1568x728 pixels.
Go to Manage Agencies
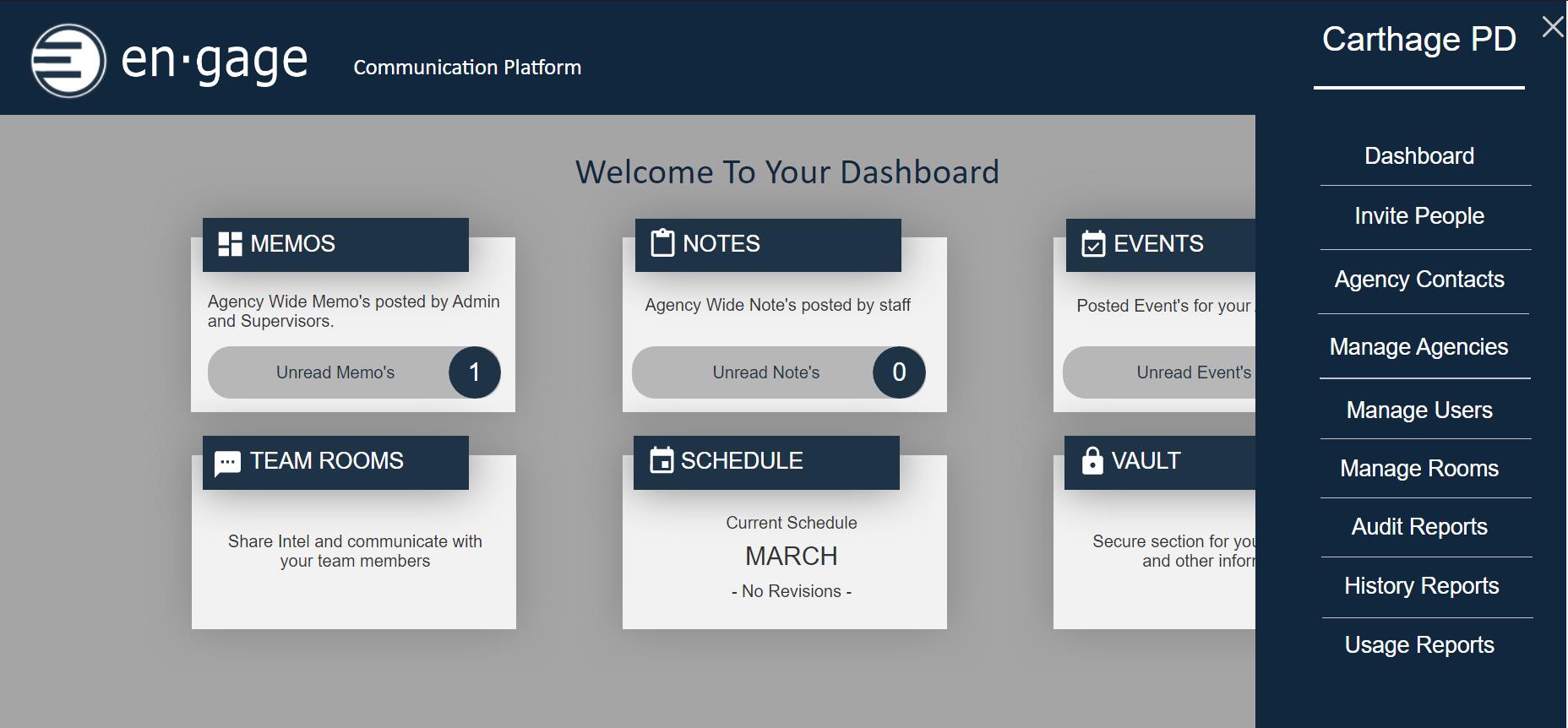(x=1418, y=347)
